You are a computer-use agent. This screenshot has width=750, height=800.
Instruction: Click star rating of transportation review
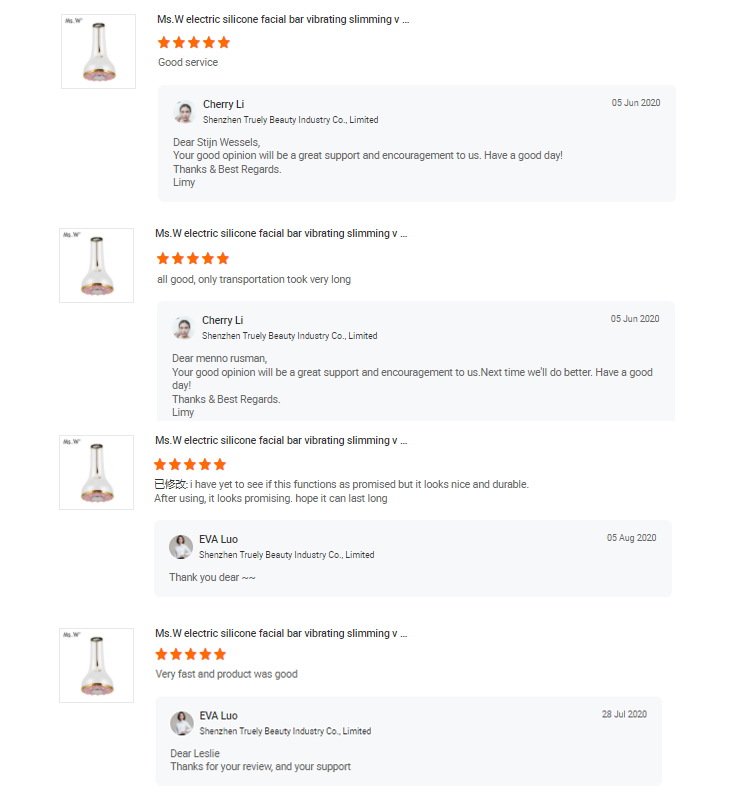pyautogui.click(x=193, y=258)
